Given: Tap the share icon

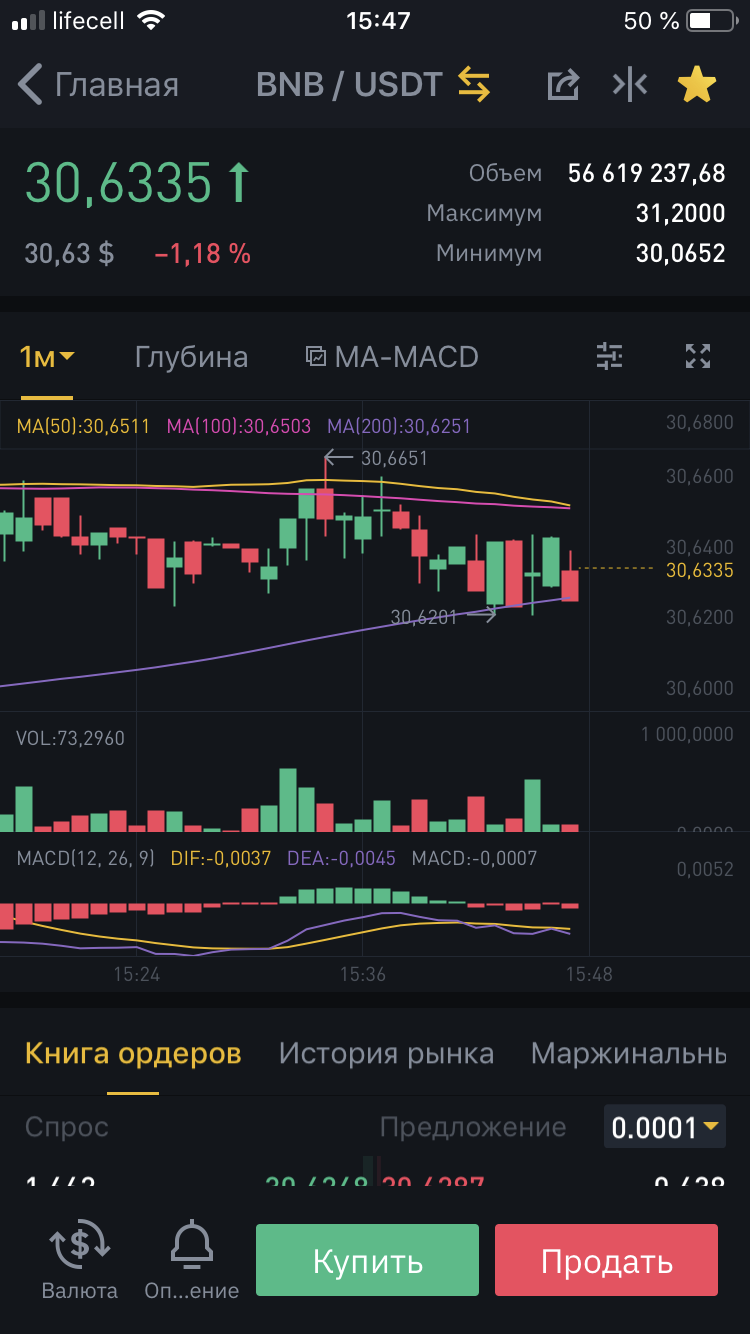Looking at the screenshot, I should (x=563, y=85).
